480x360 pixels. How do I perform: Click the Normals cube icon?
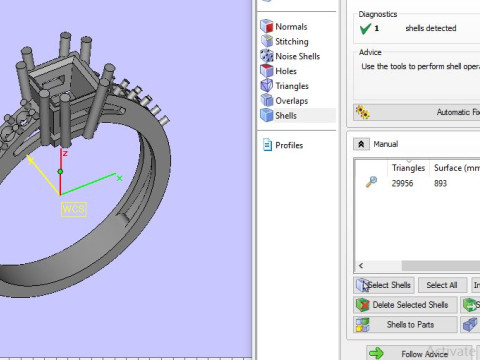(267, 26)
